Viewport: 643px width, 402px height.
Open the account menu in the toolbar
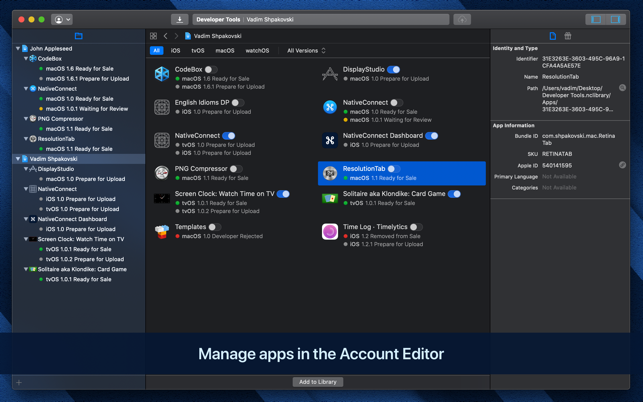(62, 19)
